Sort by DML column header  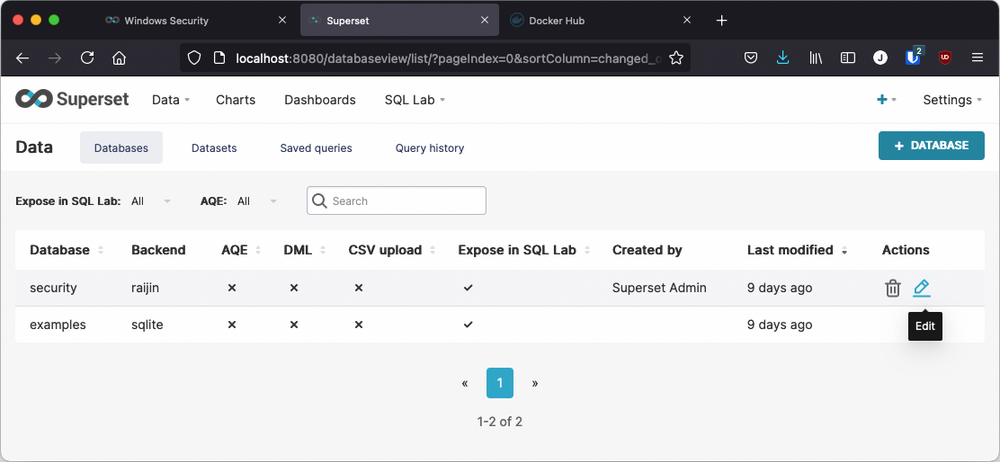tap(304, 250)
